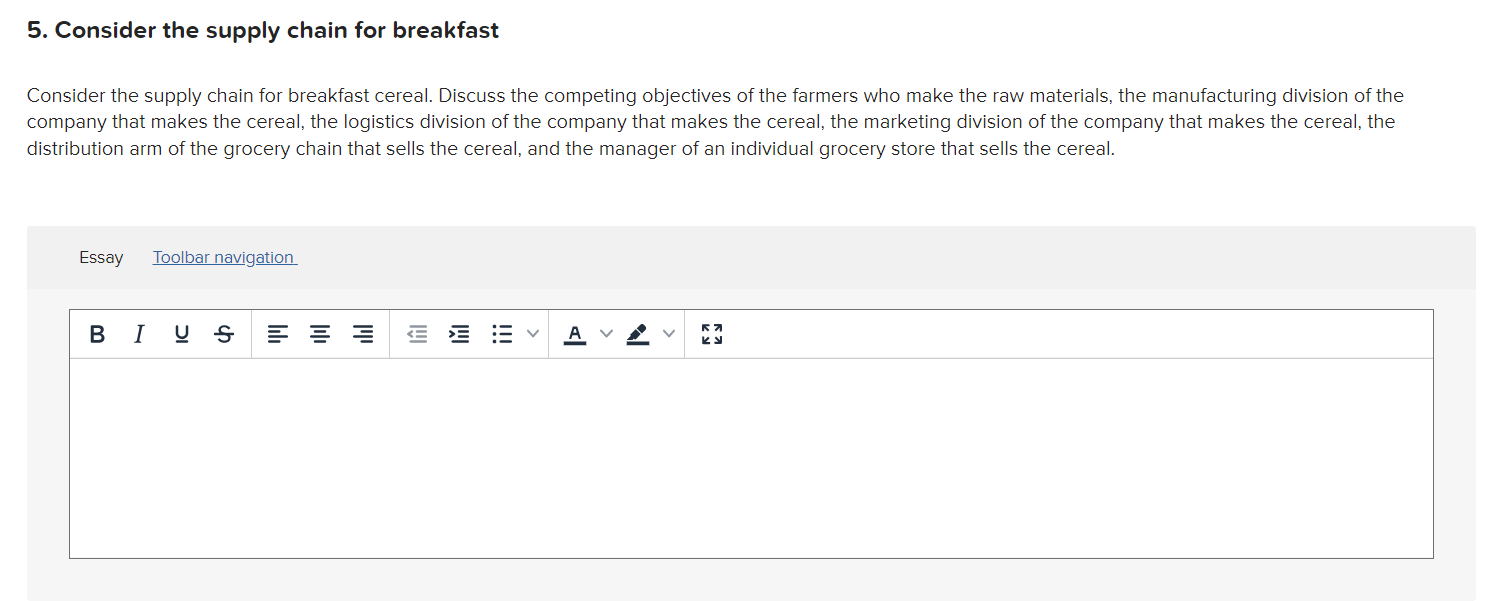Open the bullet list style dropdown
The height and width of the screenshot is (601, 1493).
[532, 334]
